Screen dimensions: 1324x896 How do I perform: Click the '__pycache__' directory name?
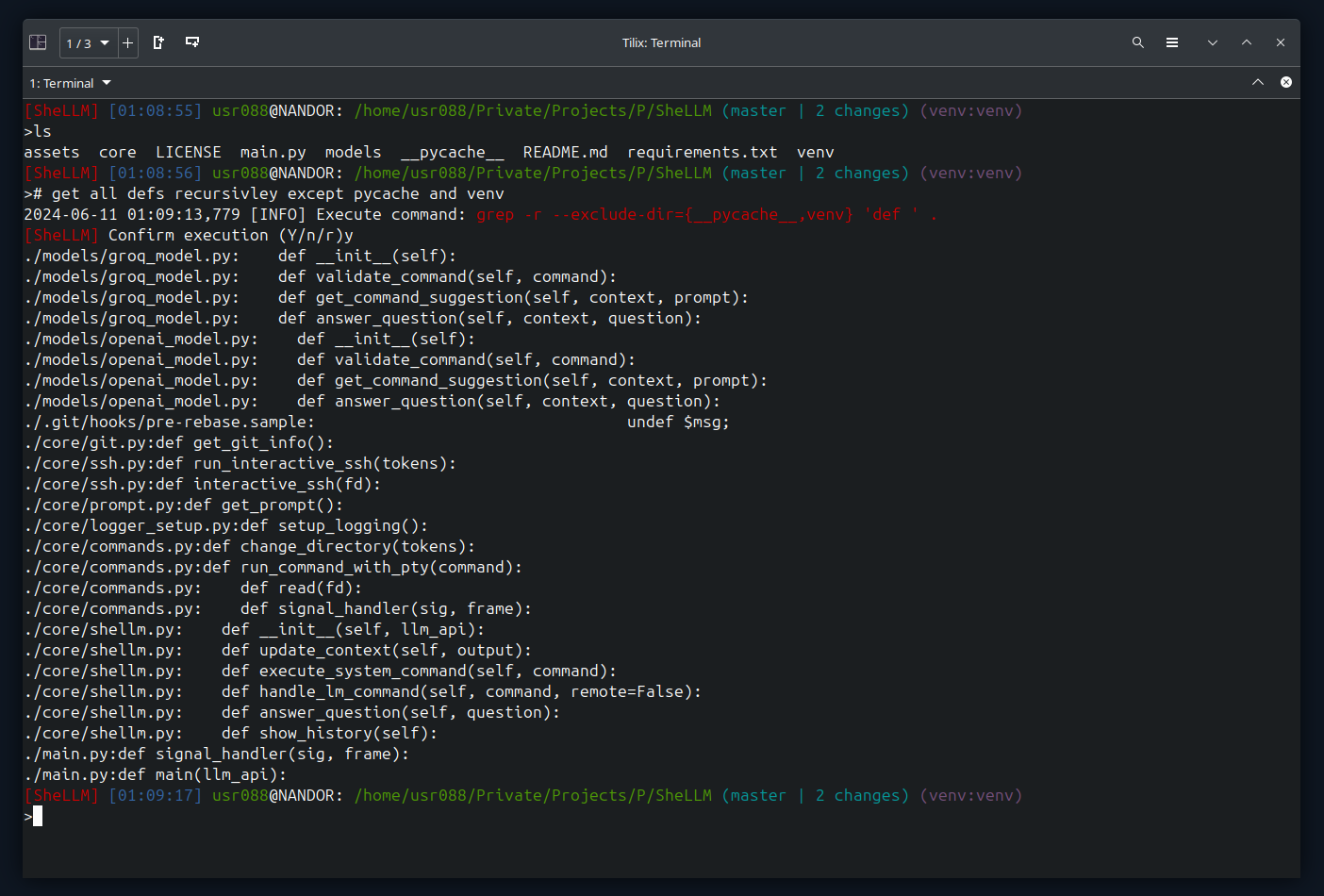pyautogui.click(x=453, y=152)
